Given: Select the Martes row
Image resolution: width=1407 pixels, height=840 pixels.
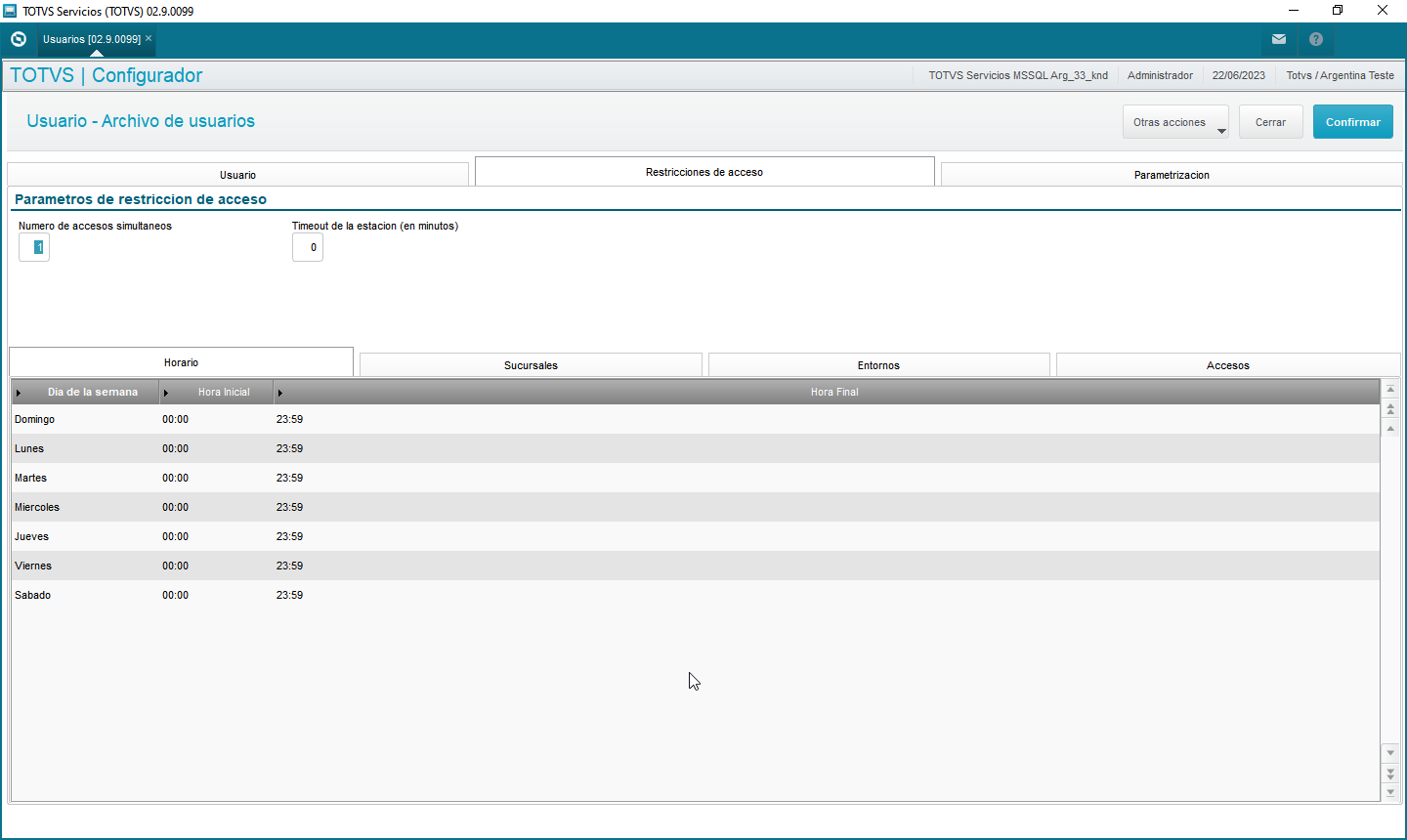Looking at the screenshot, I should [695, 478].
